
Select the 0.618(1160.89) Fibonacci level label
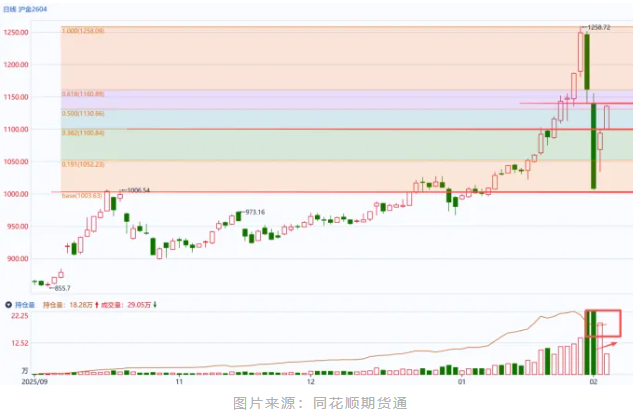tap(83, 93)
